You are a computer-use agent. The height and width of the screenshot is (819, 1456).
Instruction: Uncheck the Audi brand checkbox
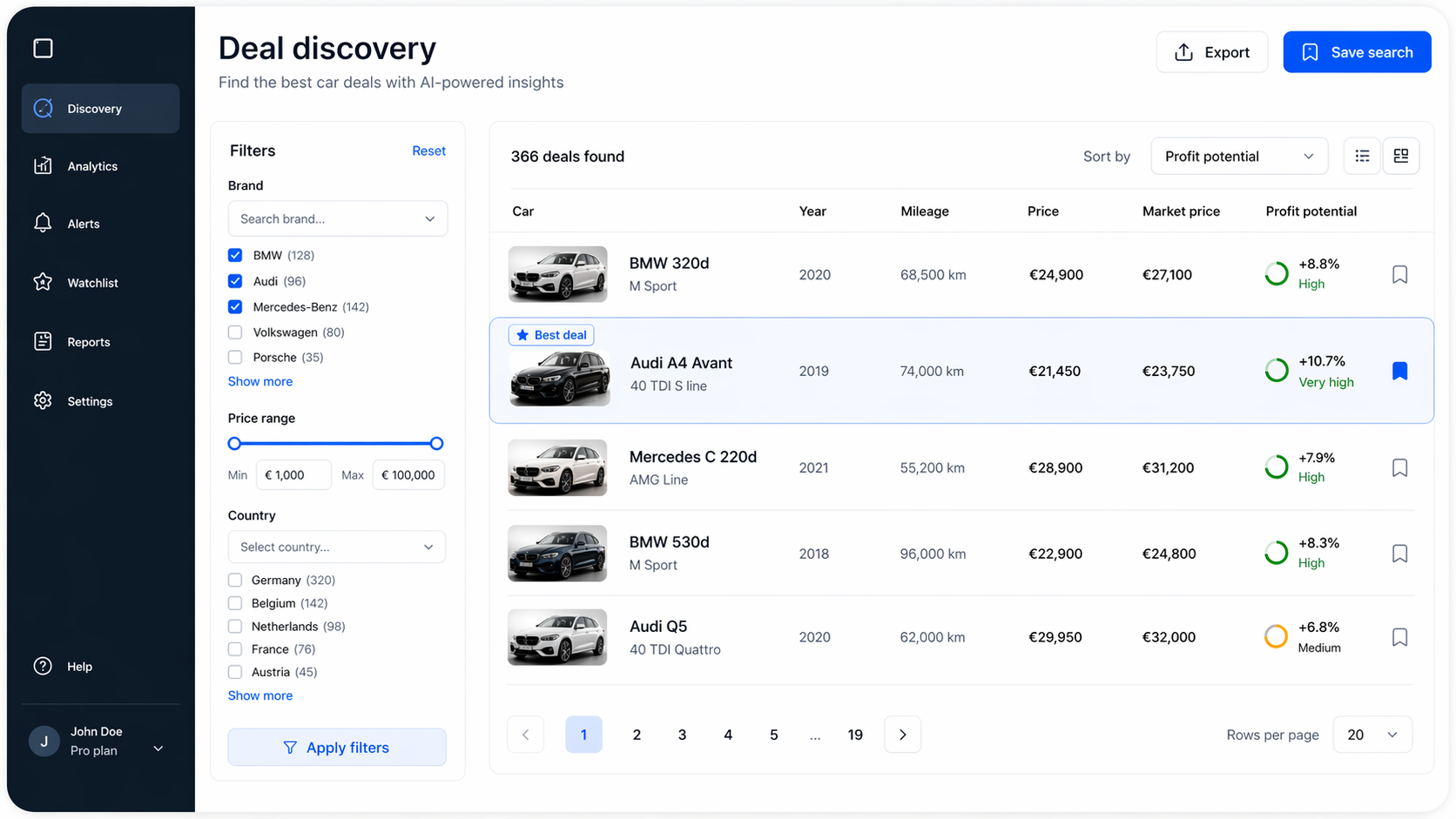click(x=235, y=281)
